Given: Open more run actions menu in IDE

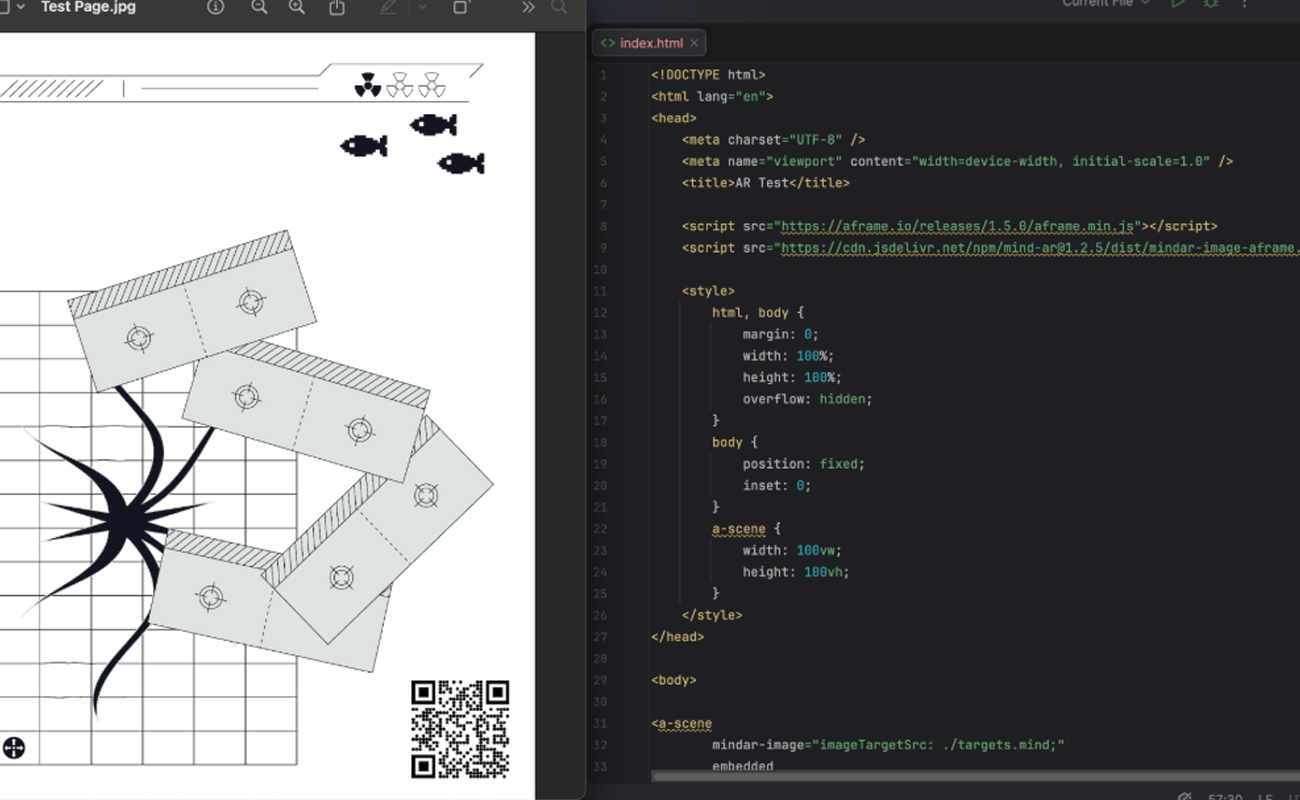Looking at the screenshot, I should [x=1245, y=4].
